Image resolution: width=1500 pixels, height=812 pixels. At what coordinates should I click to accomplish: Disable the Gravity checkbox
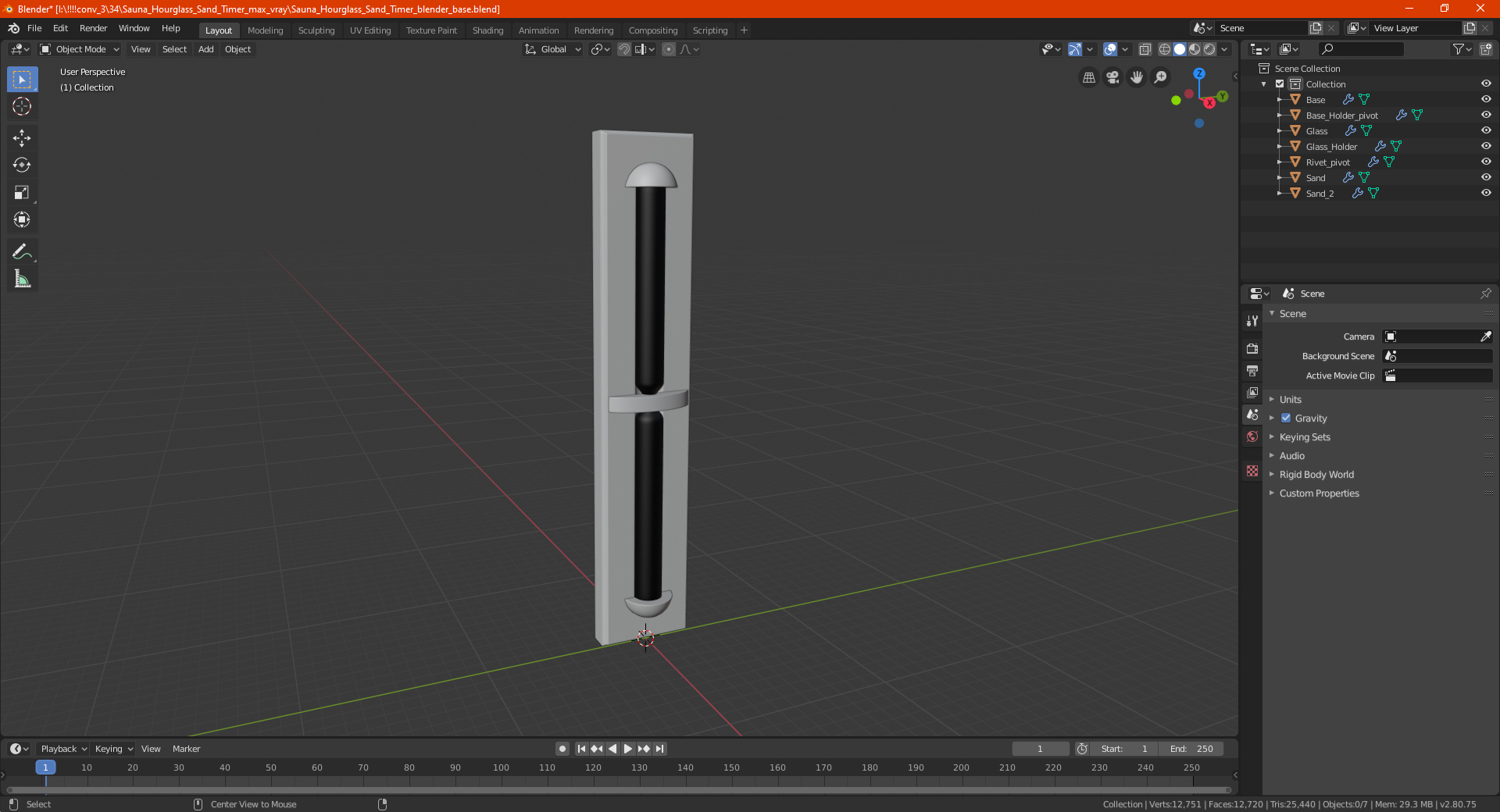coord(1286,418)
